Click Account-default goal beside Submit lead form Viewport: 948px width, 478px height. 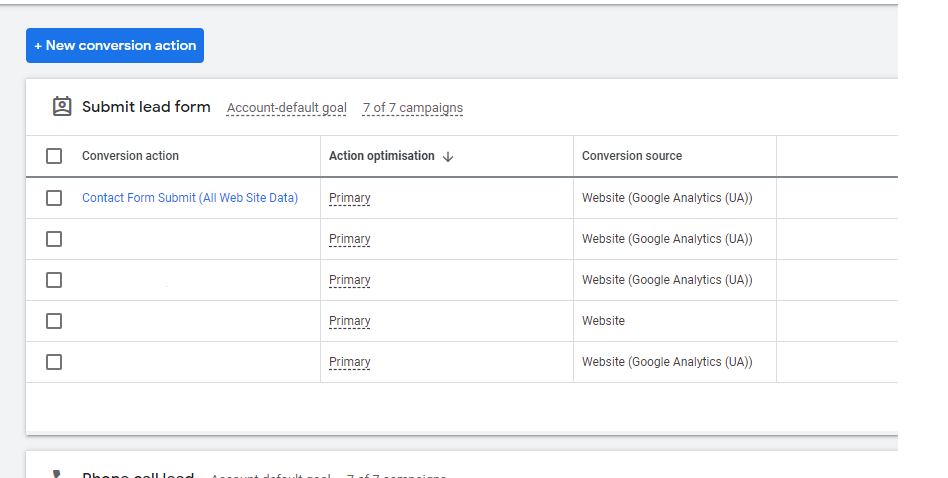point(286,108)
